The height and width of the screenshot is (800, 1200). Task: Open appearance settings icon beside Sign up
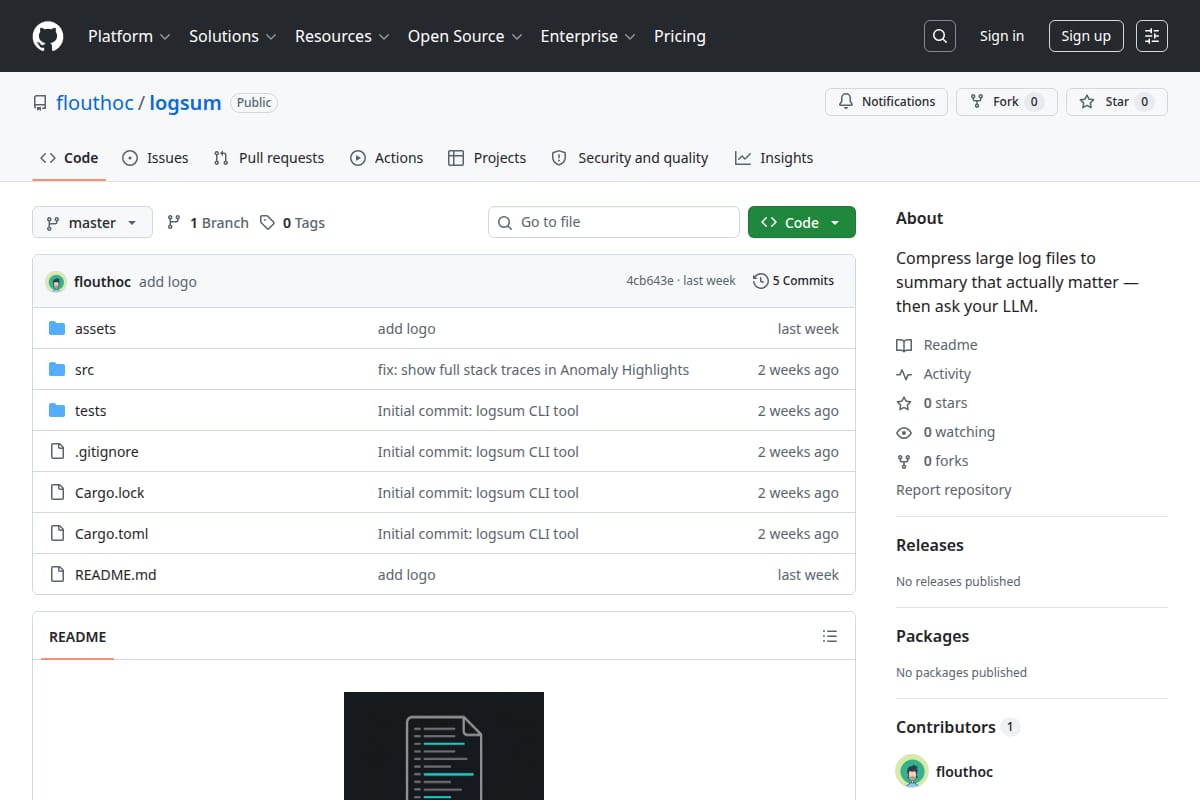pos(1152,36)
